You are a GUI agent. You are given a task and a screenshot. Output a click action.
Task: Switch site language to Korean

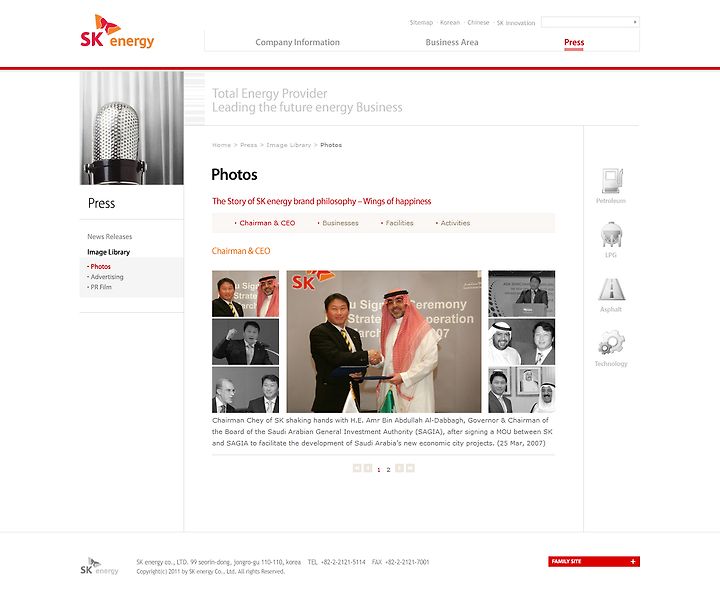[450, 22]
